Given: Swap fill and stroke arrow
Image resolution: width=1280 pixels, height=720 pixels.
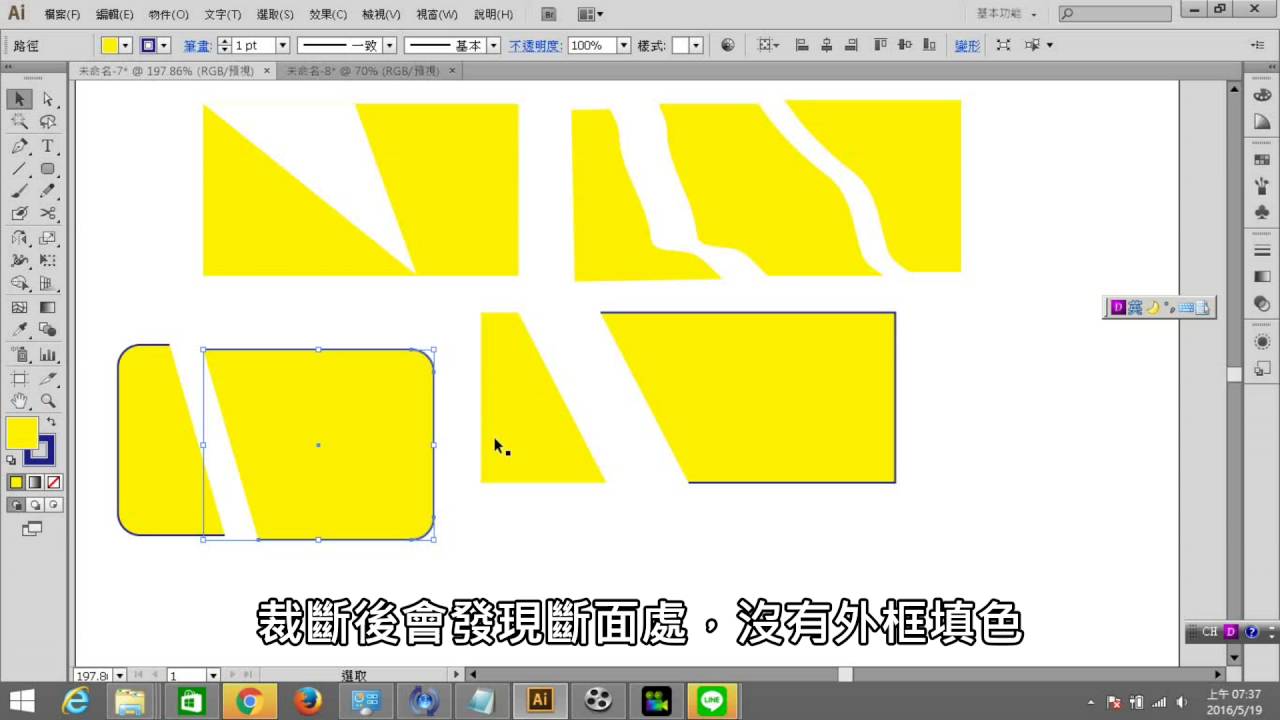Looking at the screenshot, I should click(51, 423).
